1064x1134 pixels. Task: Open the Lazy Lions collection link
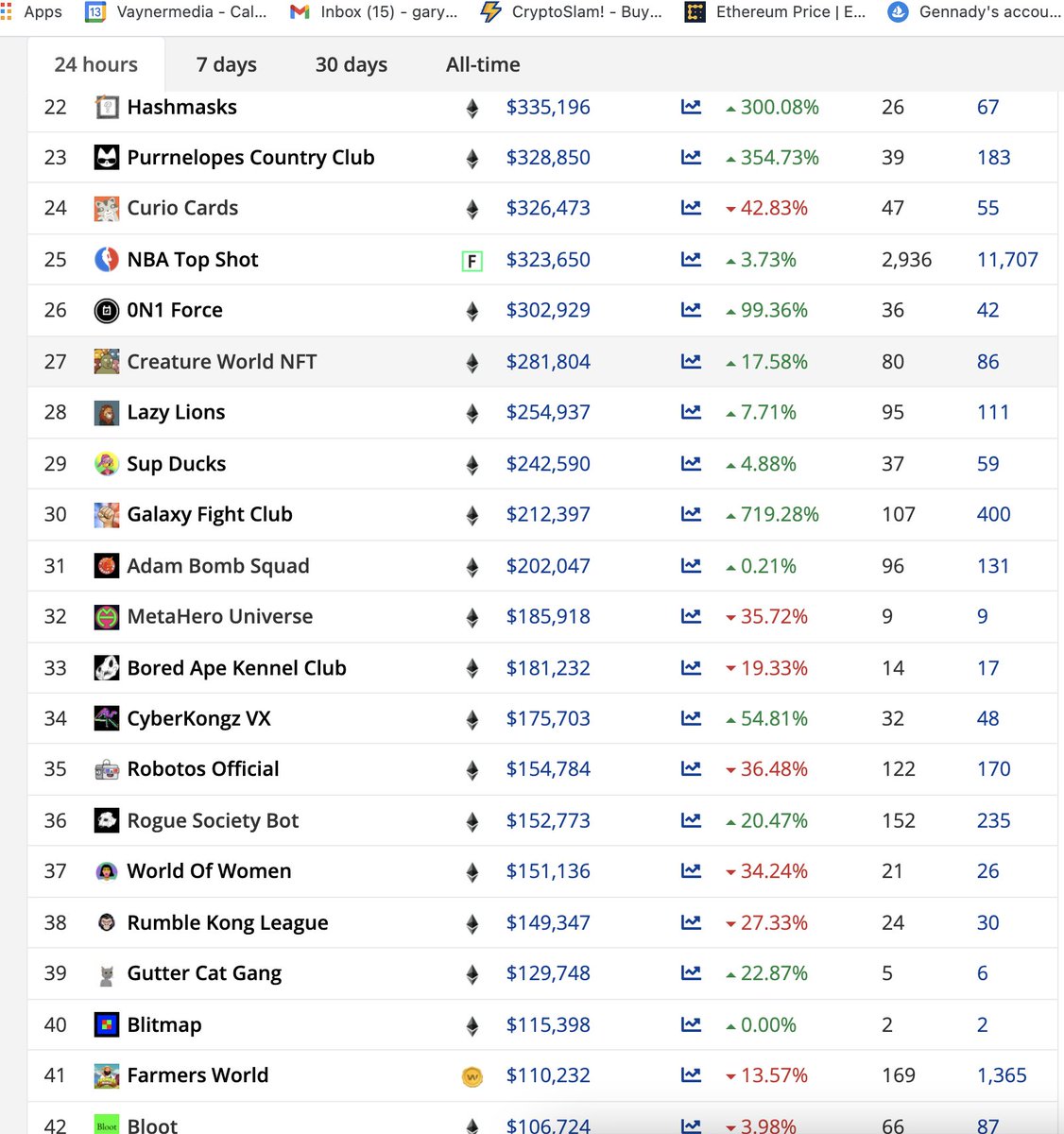click(176, 413)
